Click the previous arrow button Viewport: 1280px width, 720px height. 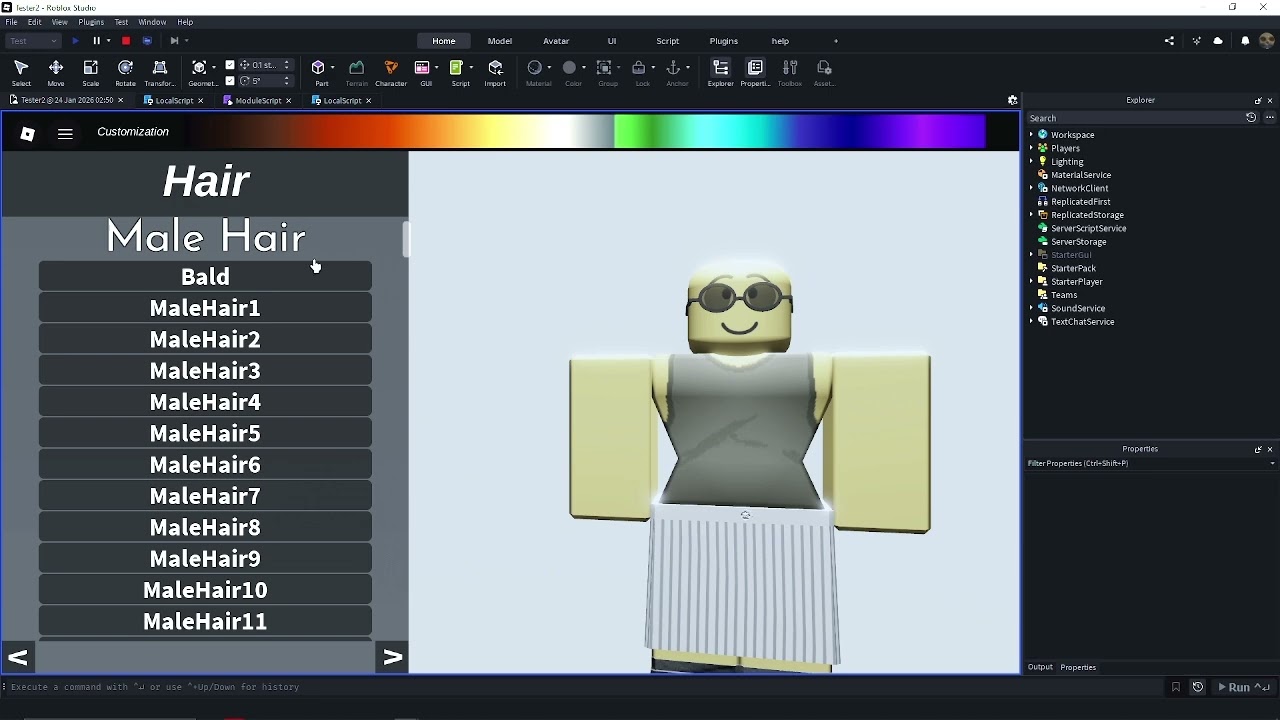click(x=17, y=657)
